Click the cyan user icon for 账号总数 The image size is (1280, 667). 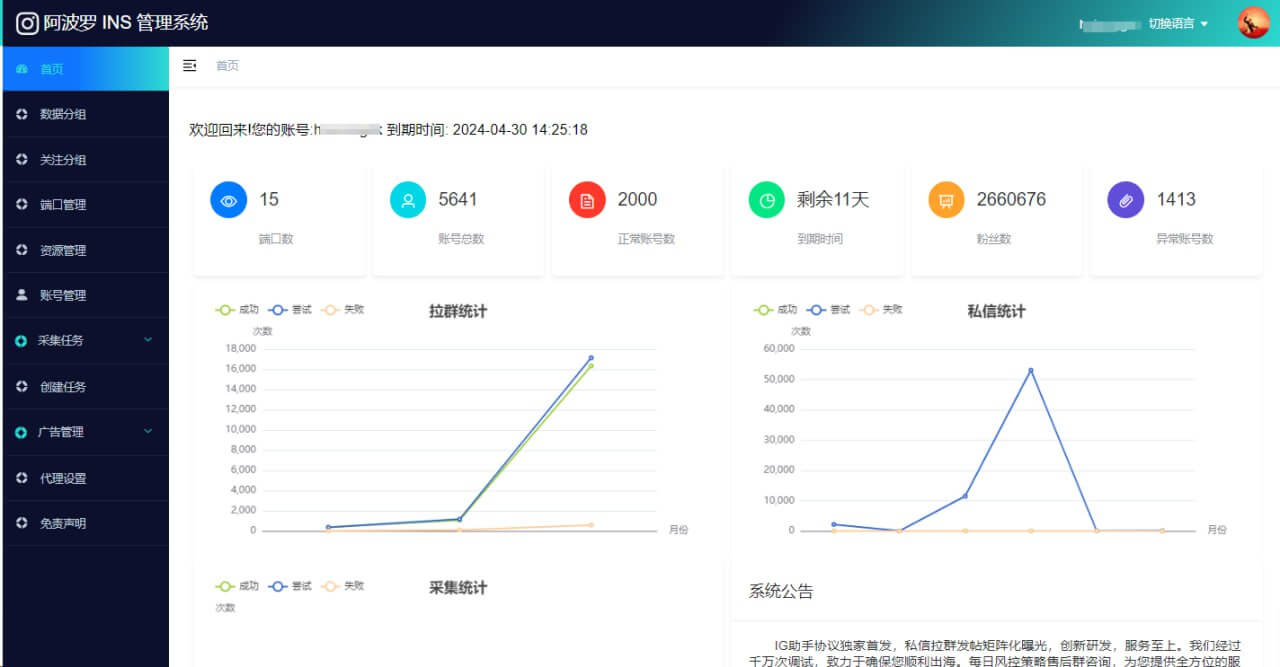click(408, 200)
